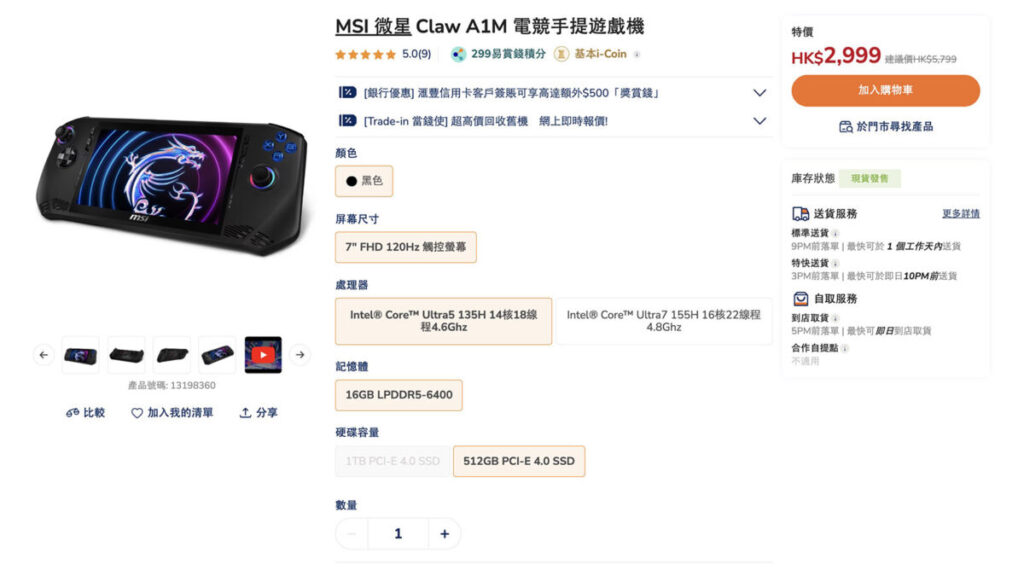Screen dimensions: 1024x570
Task: Click info icon next to 標準送貨
Action: point(835,233)
